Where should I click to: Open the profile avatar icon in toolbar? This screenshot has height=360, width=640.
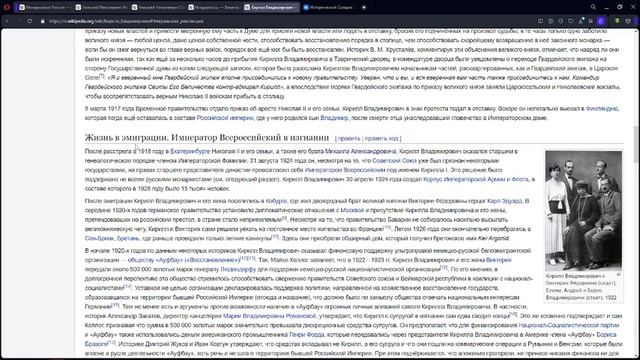tap(628, 21)
